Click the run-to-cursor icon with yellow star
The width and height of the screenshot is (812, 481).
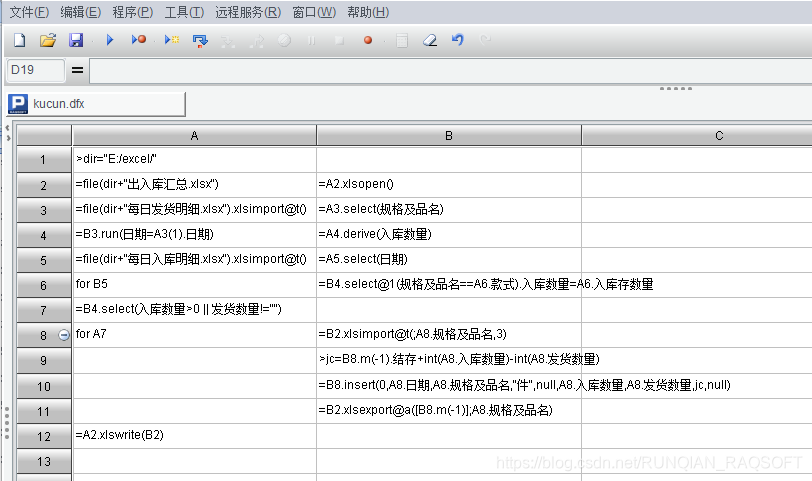(172, 40)
